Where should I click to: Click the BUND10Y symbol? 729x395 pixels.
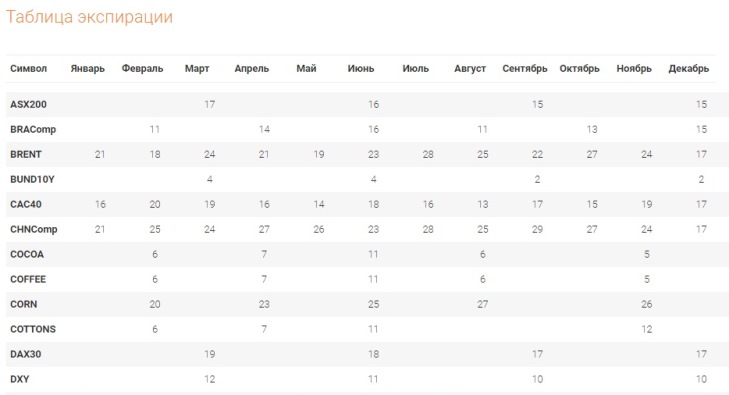[x=33, y=179]
